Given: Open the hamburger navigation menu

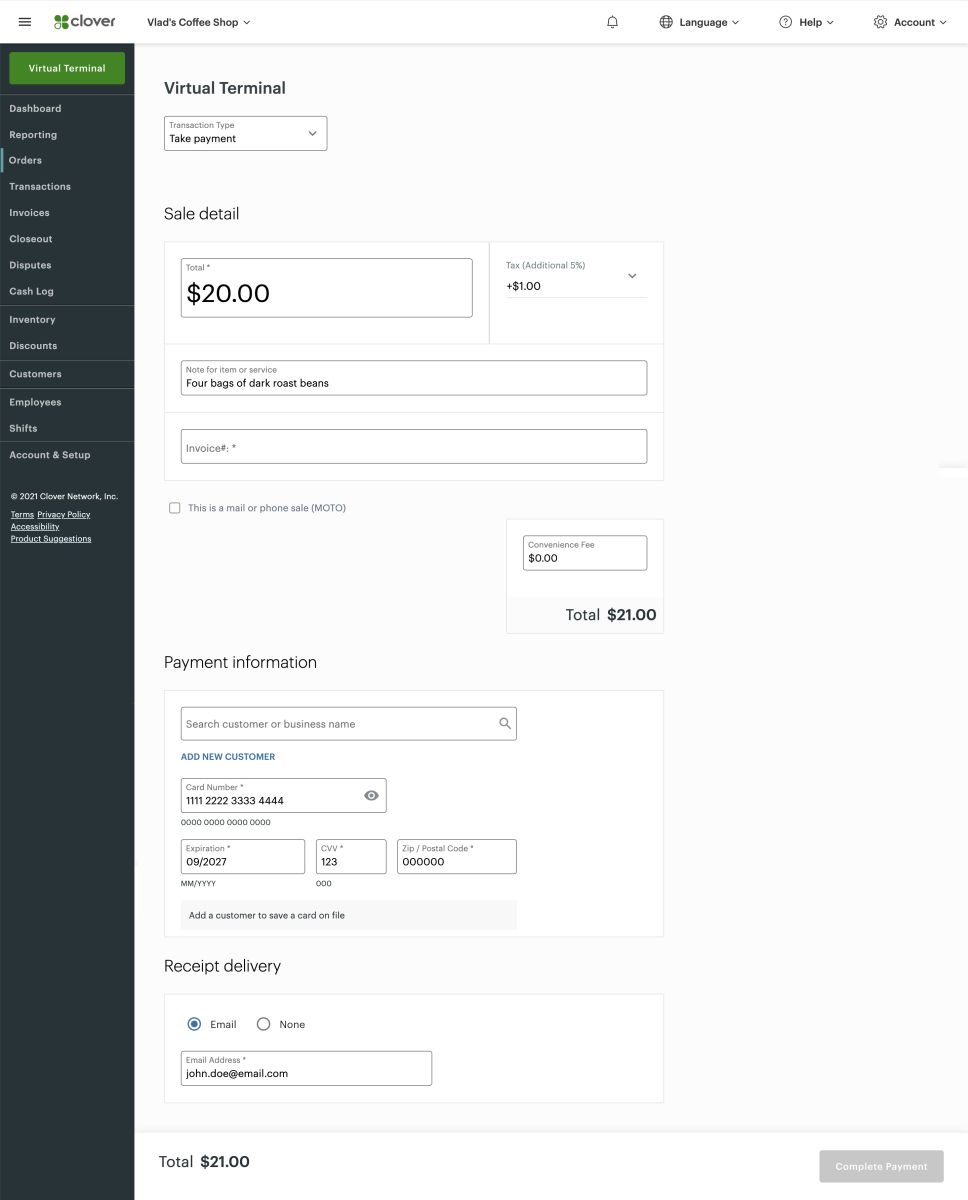Looking at the screenshot, I should (25, 22).
